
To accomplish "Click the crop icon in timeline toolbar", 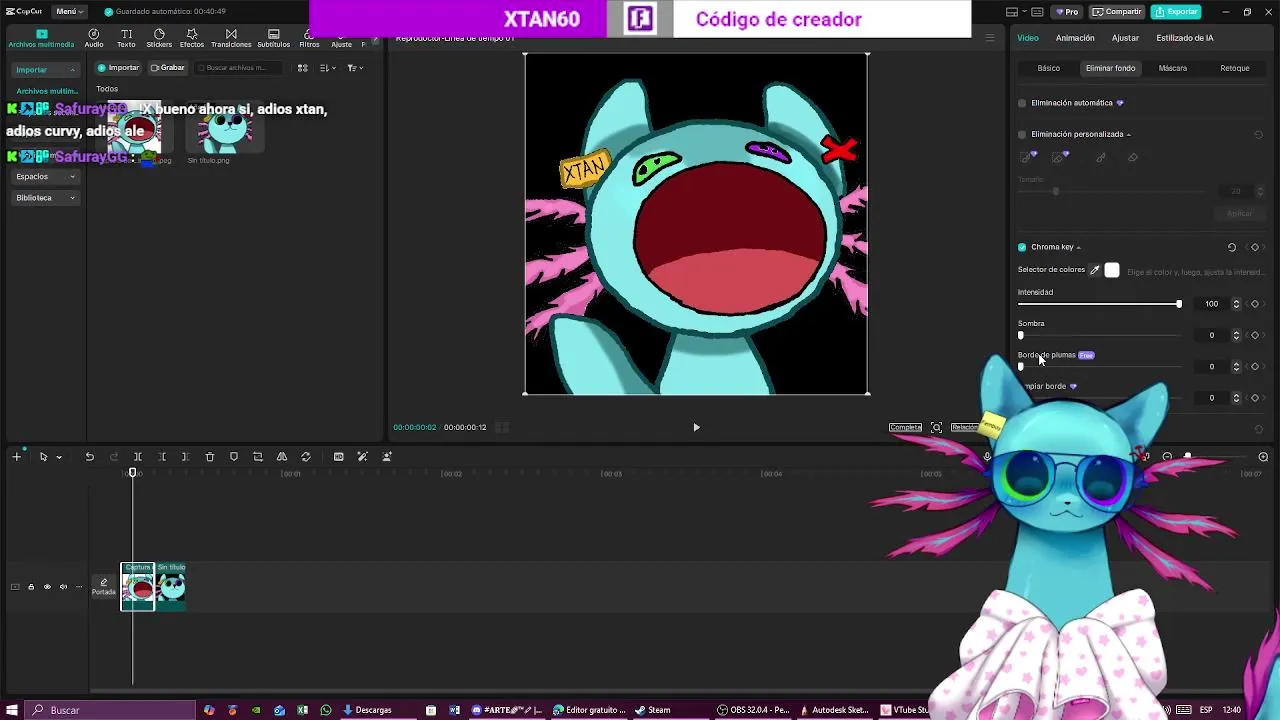I will 258,457.
